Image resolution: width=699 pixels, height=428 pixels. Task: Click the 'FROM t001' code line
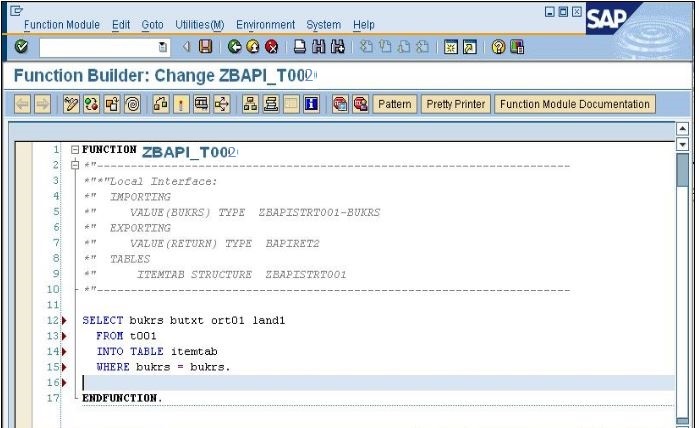coord(126,336)
